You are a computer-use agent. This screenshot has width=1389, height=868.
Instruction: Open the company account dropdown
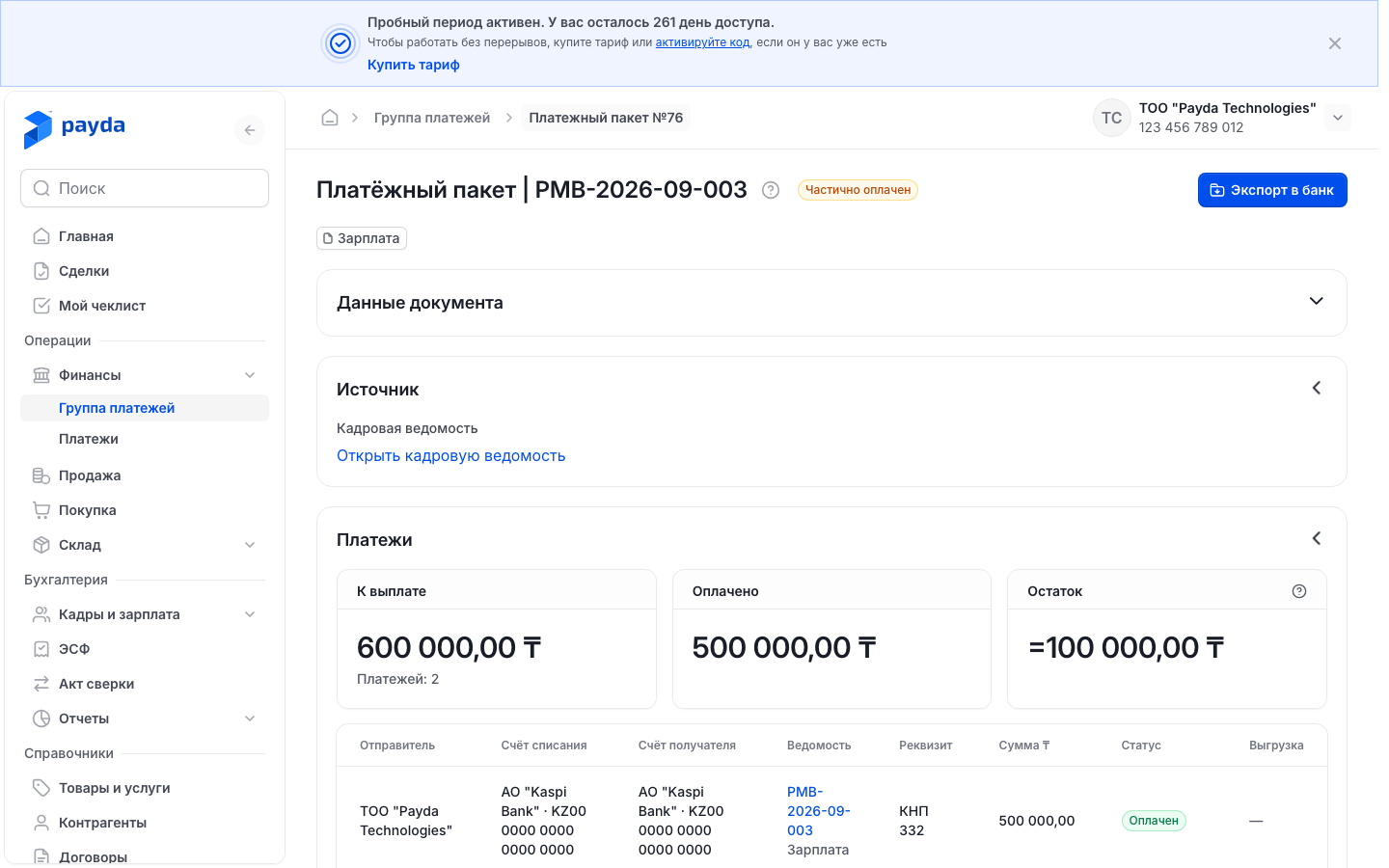pyautogui.click(x=1338, y=118)
